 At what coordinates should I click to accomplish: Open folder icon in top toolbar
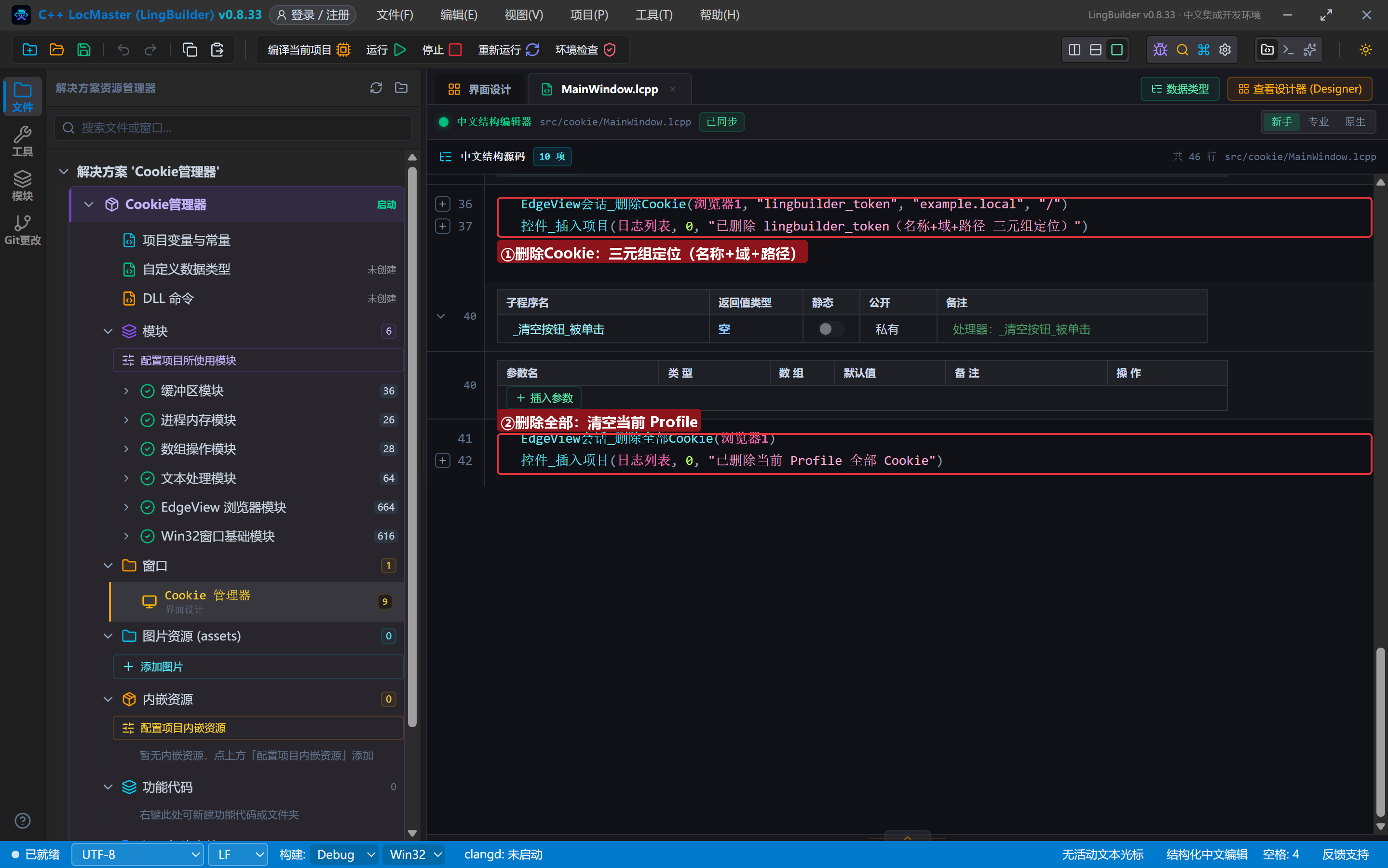click(57, 50)
